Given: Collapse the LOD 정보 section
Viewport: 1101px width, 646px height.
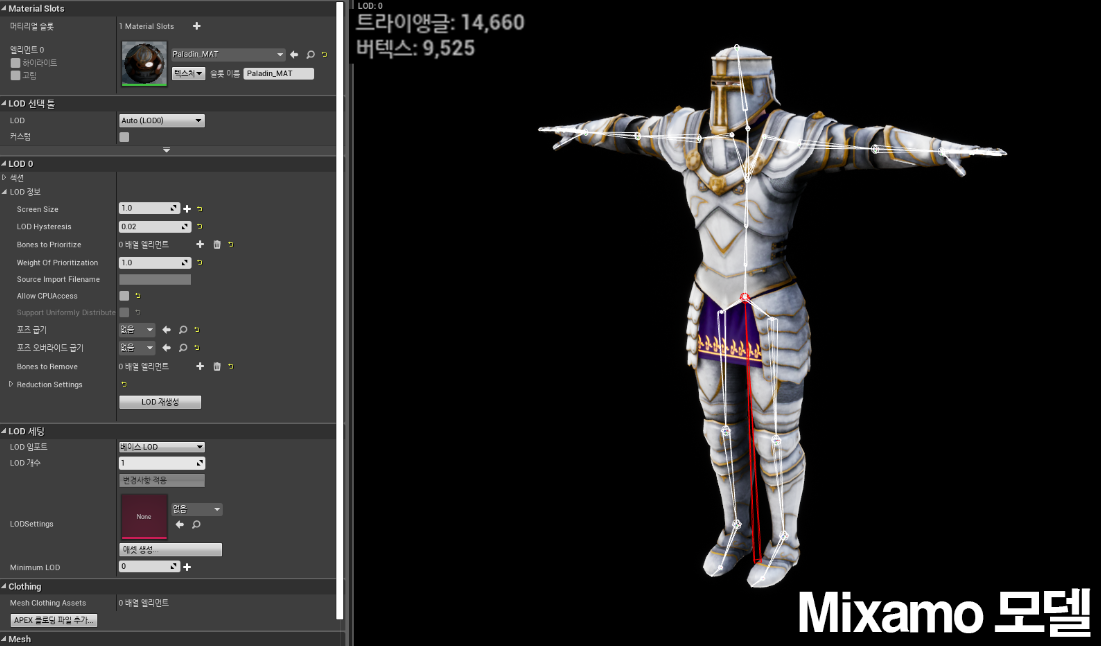Looking at the screenshot, I should pyautogui.click(x=4, y=192).
